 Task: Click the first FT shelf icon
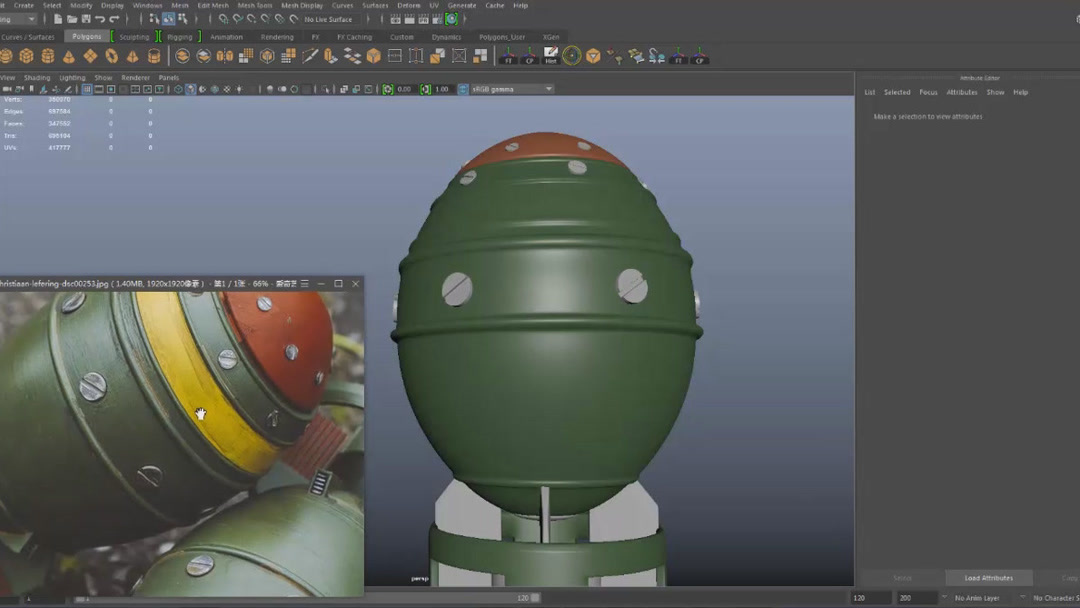click(x=508, y=56)
